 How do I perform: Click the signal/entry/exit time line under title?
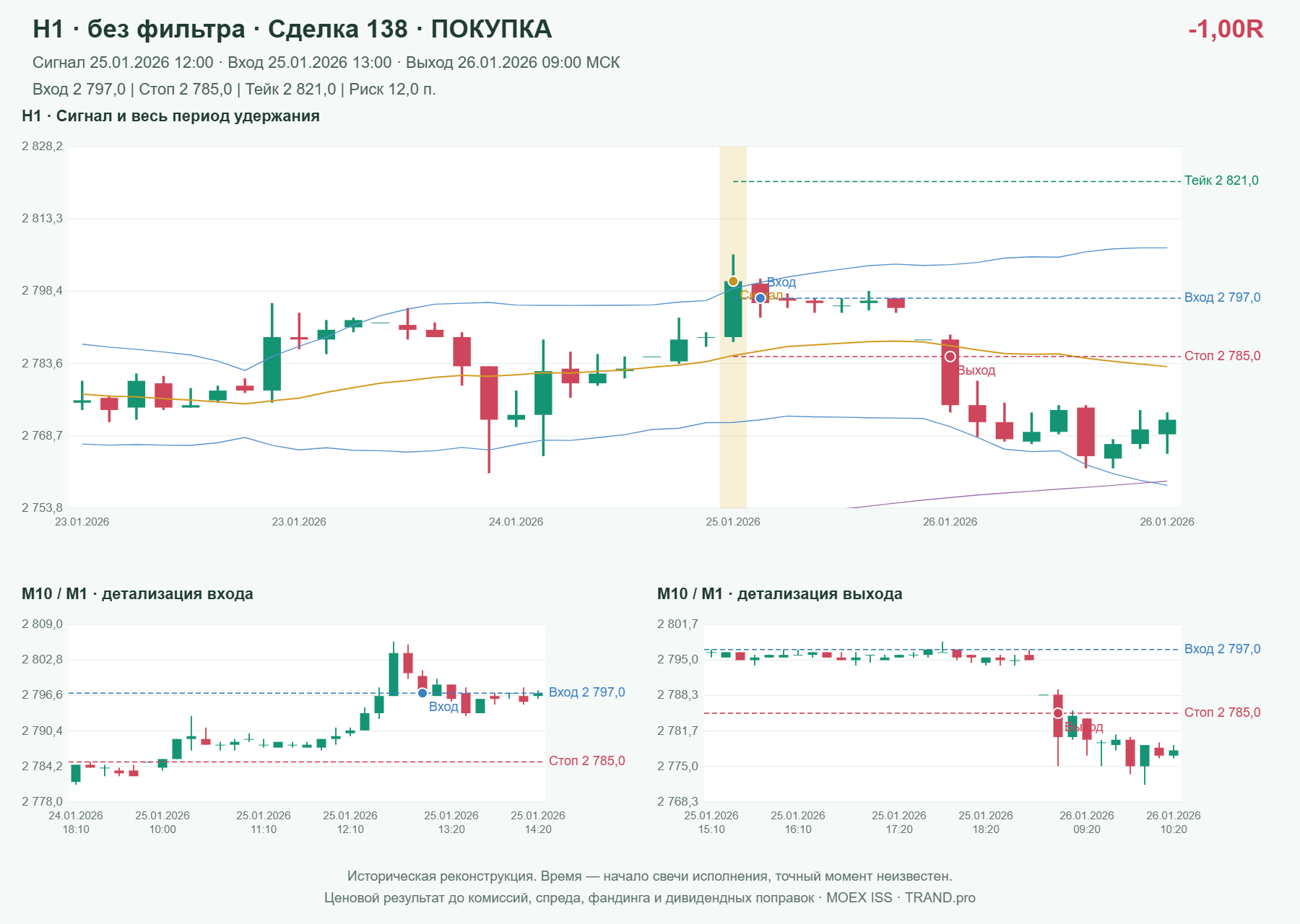326,63
